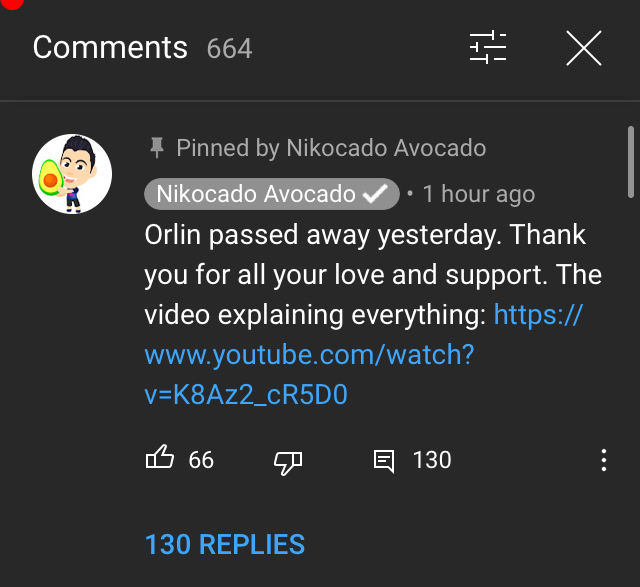Viewport: 640px width, 587px height.
Task: Open the three-dot comment options menu
Action: tap(604, 460)
